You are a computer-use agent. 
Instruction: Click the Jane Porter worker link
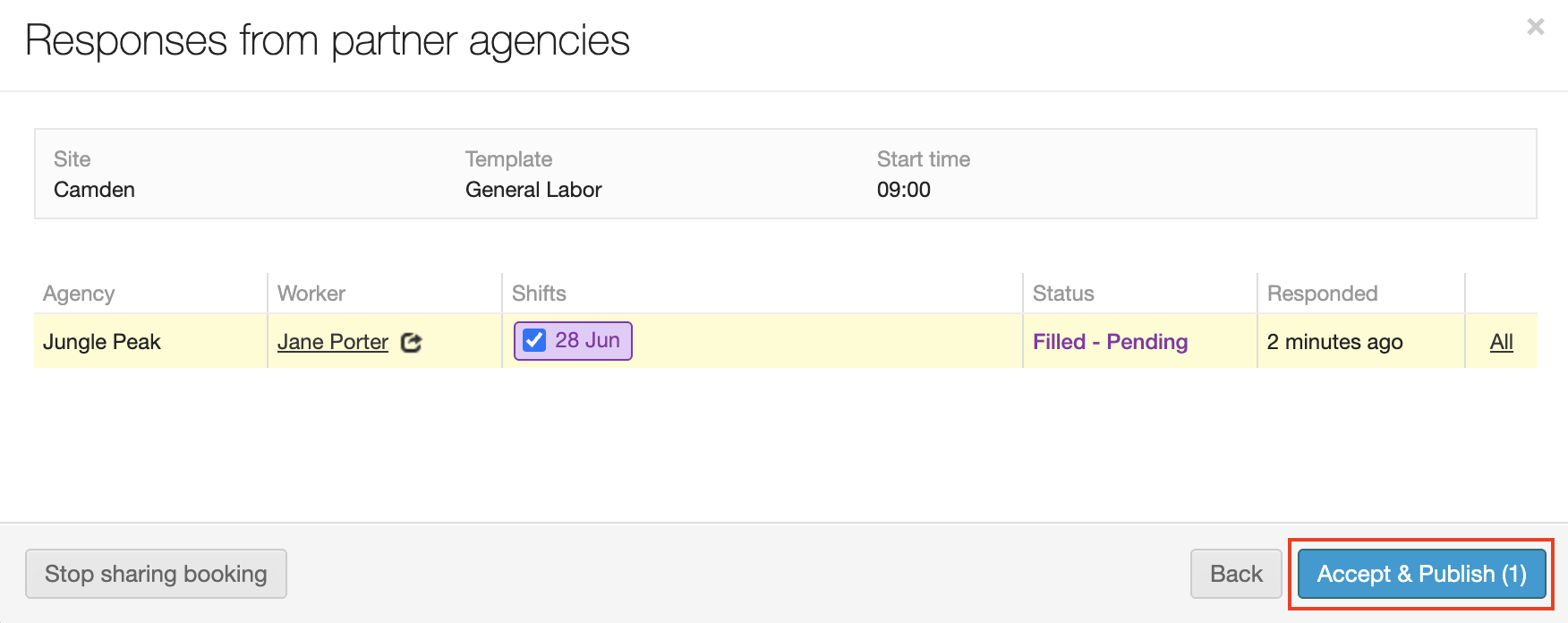332,342
